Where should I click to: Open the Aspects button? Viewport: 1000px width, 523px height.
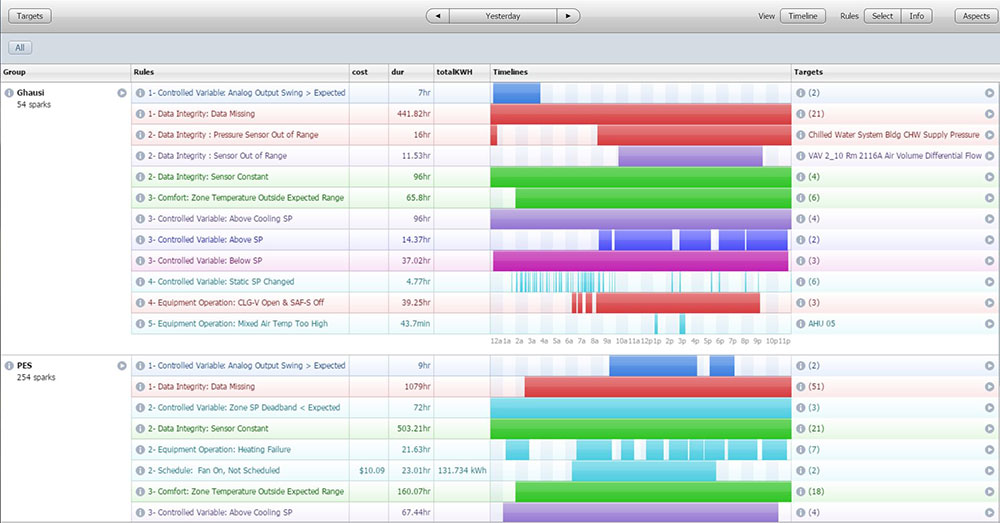point(976,16)
